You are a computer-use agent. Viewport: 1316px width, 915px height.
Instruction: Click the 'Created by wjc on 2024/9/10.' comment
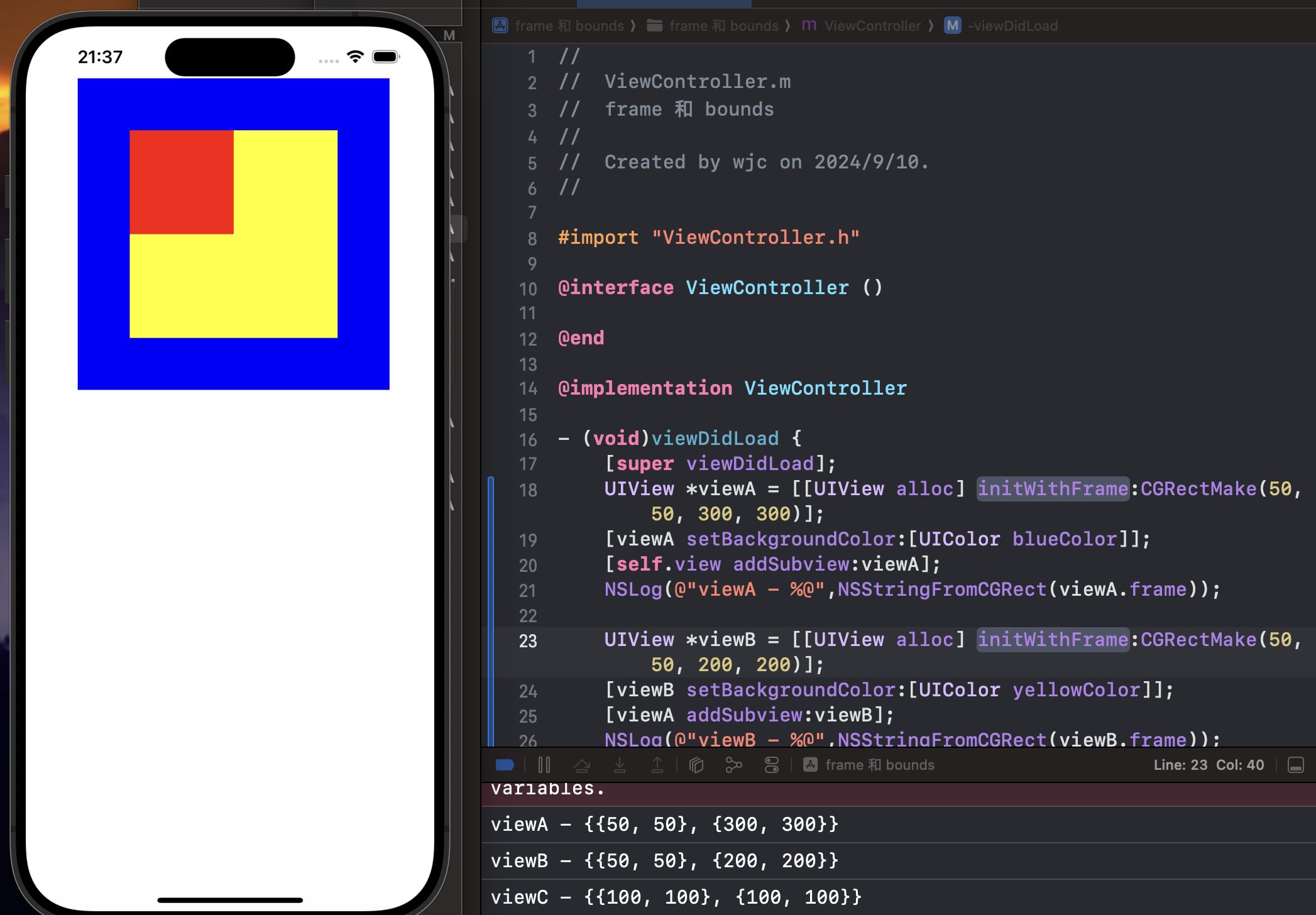coord(766,162)
